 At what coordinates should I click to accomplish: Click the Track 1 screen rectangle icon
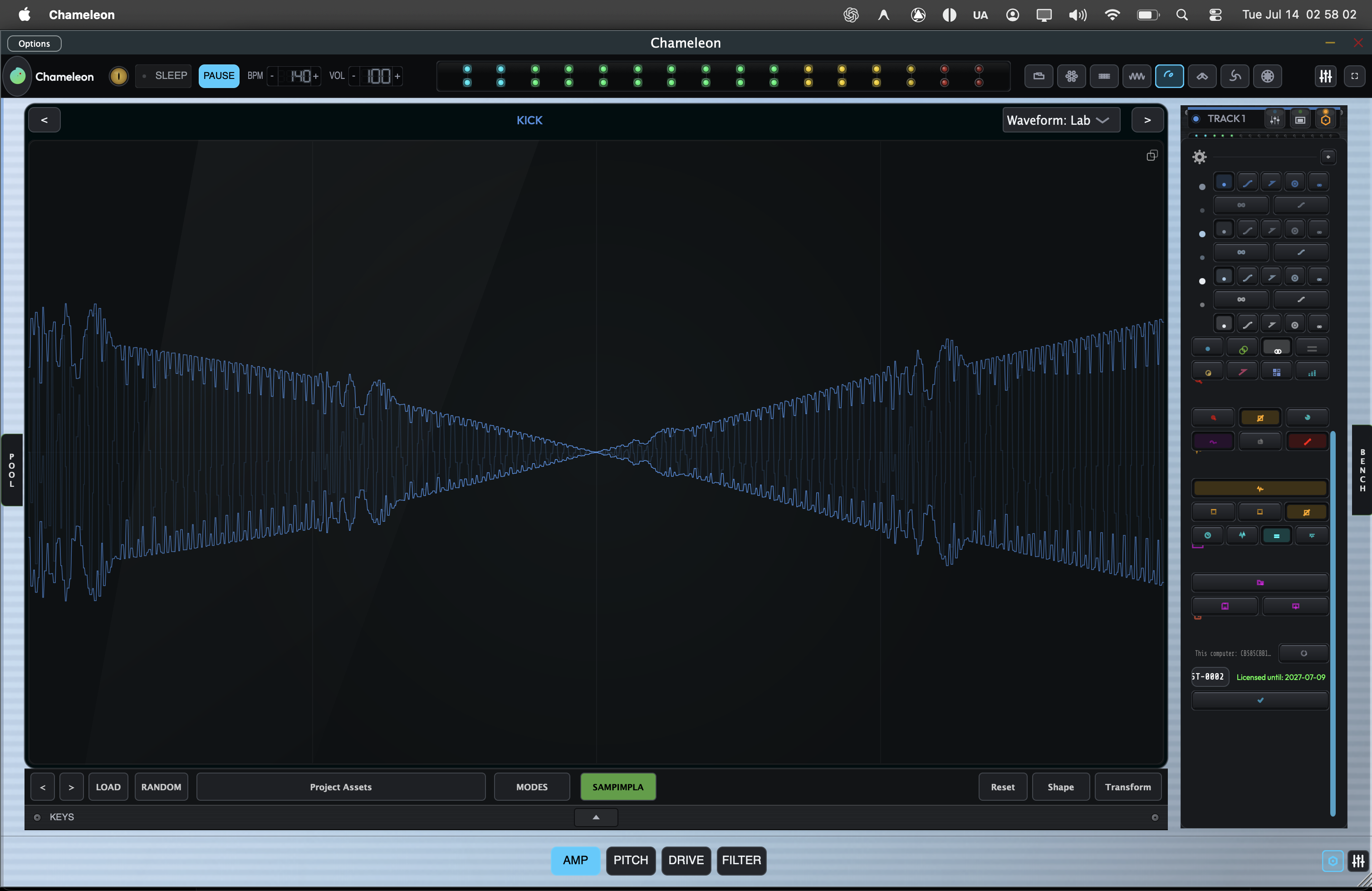point(1300,119)
